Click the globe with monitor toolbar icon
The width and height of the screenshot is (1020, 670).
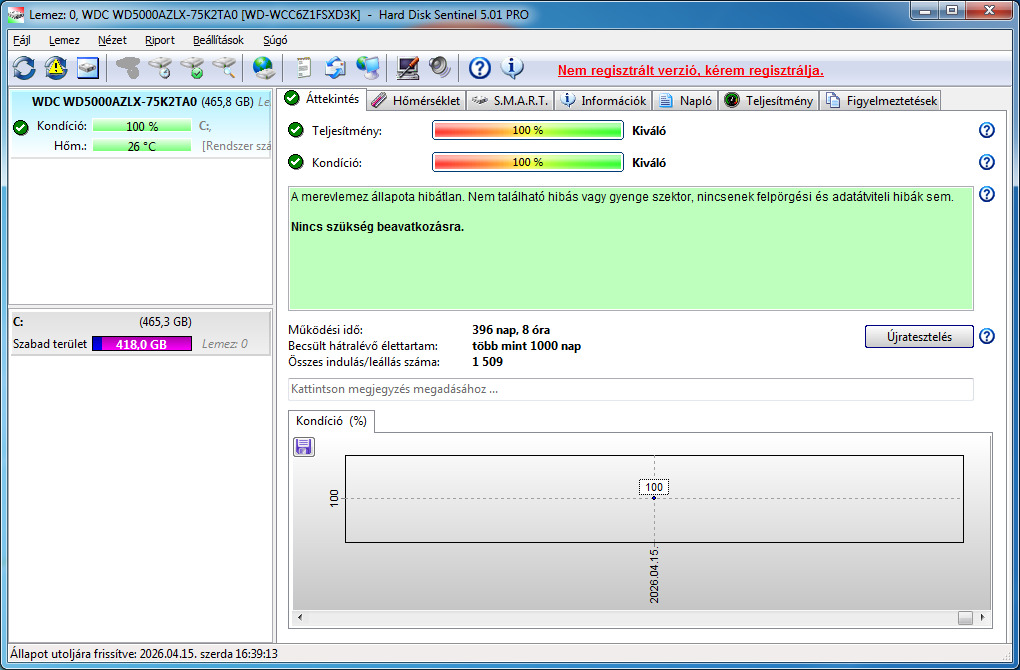click(368, 68)
